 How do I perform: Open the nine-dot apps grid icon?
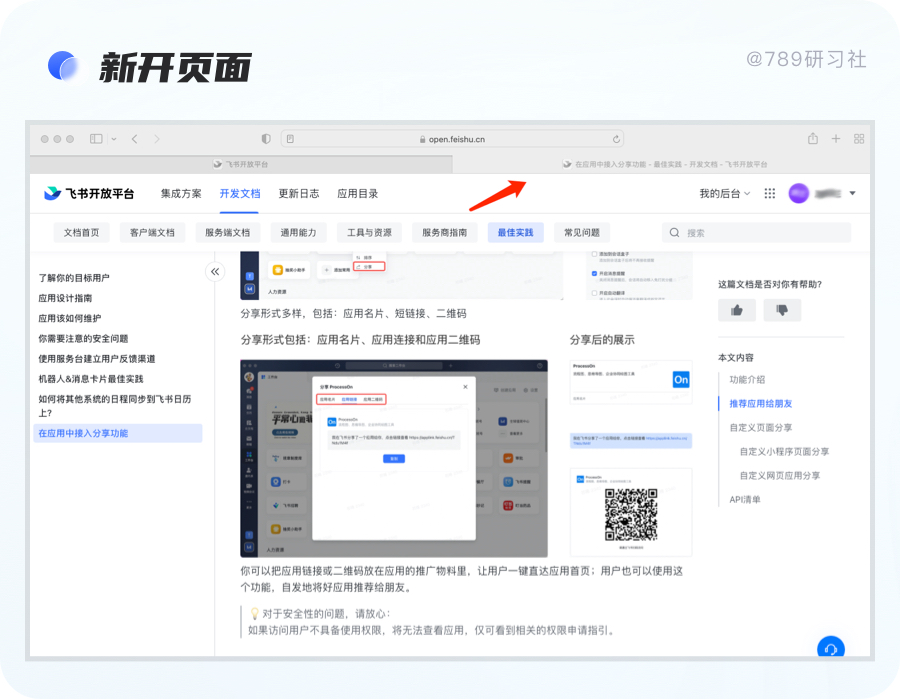coord(770,193)
